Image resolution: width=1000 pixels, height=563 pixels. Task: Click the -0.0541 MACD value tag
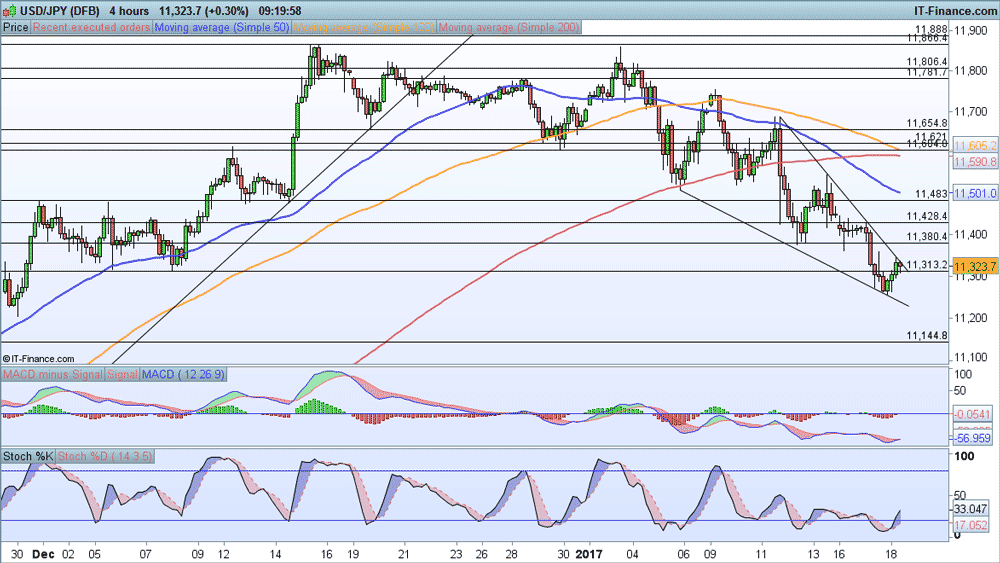click(974, 414)
